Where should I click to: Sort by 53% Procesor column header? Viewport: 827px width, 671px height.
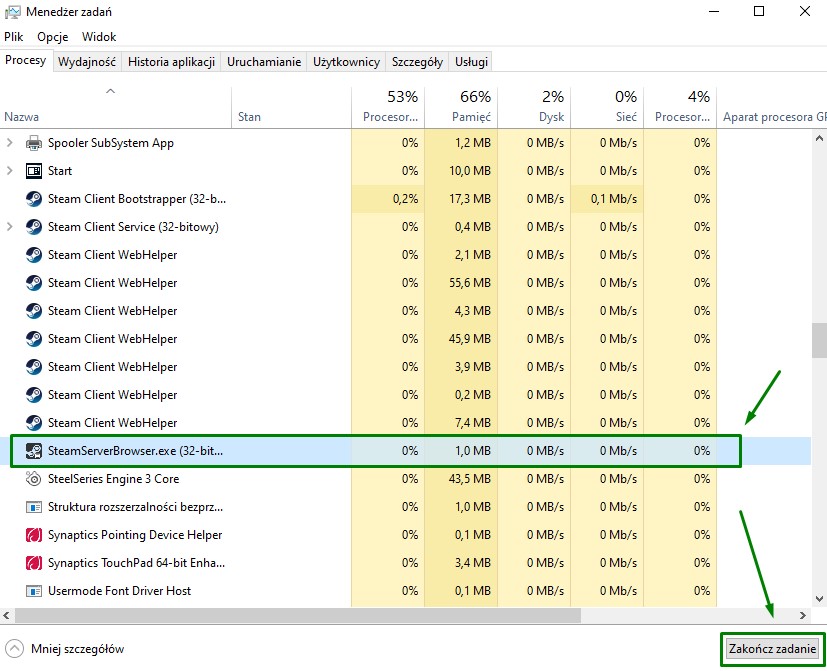[x=388, y=107]
